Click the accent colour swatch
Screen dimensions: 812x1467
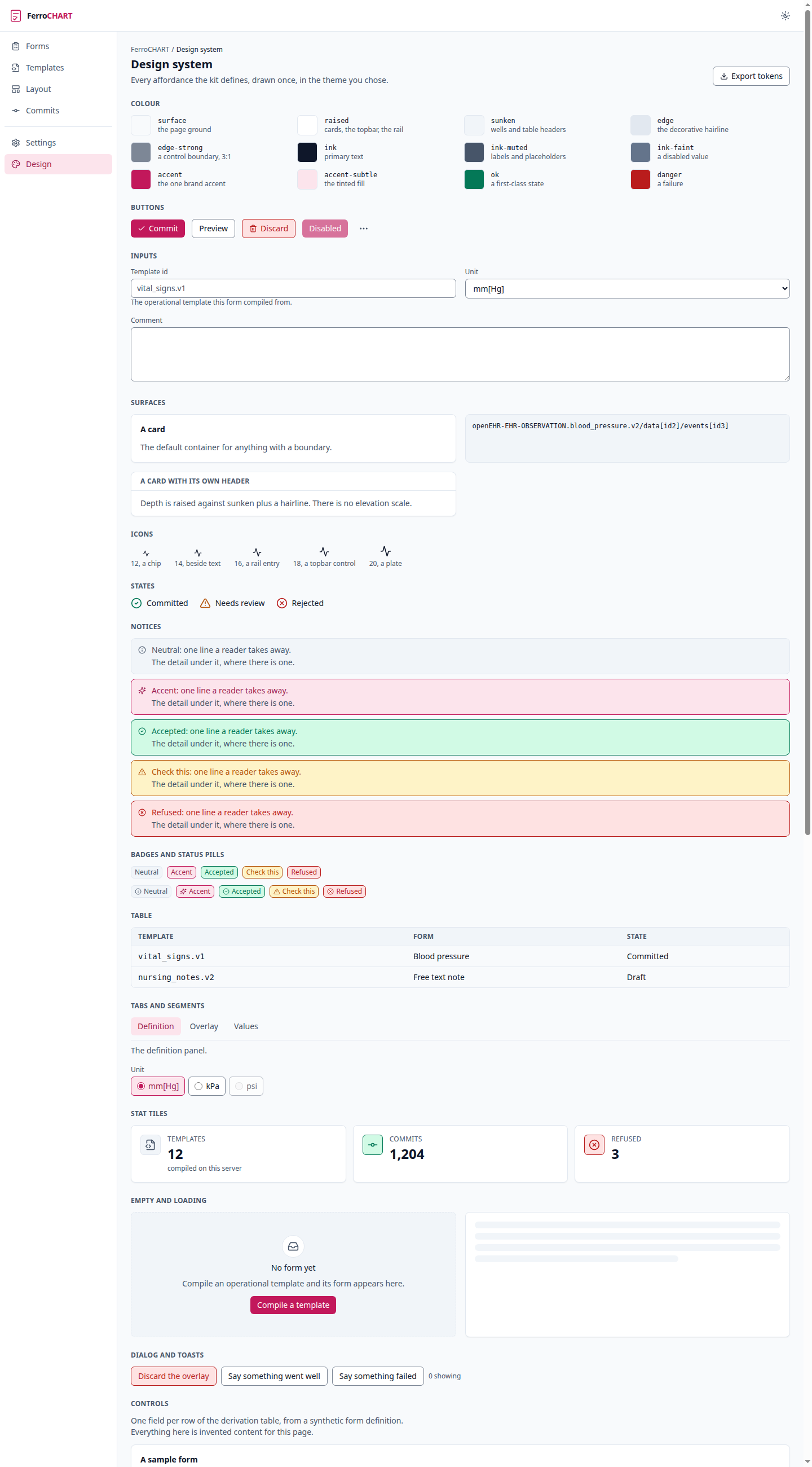(x=140, y=179)
